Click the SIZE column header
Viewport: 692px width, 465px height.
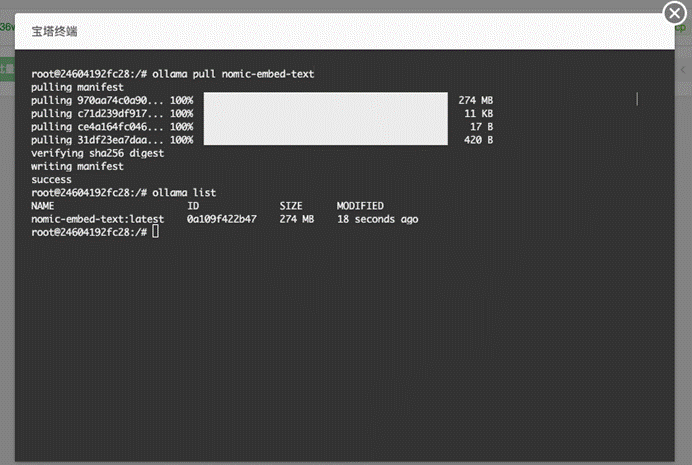pos(291,206)
